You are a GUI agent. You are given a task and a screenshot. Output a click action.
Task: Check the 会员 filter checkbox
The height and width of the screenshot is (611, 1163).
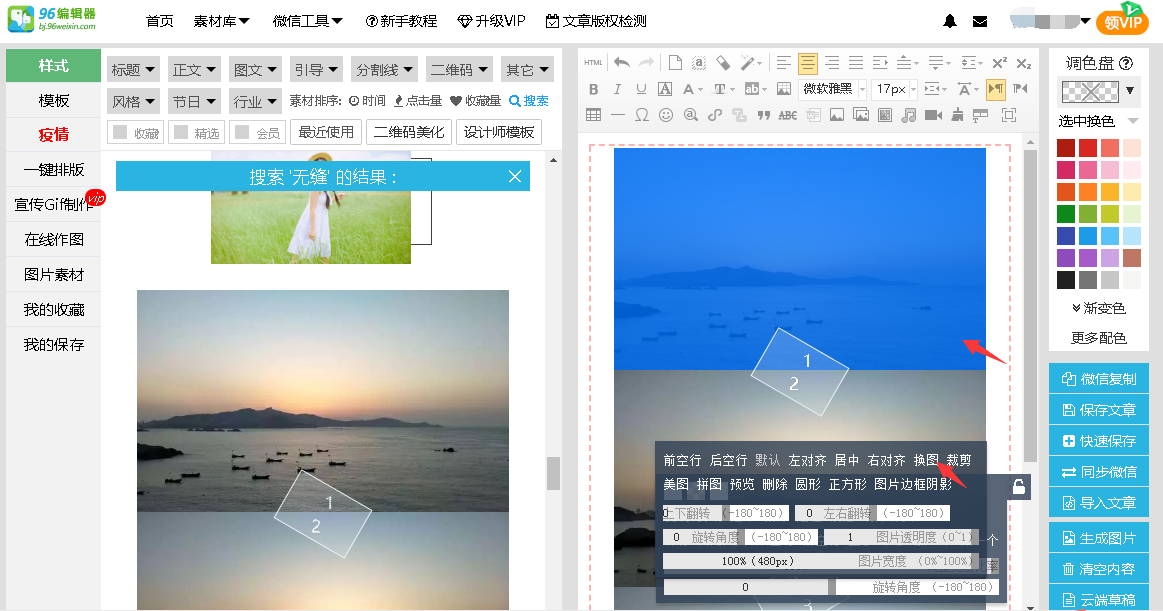[x=241, y=132]
